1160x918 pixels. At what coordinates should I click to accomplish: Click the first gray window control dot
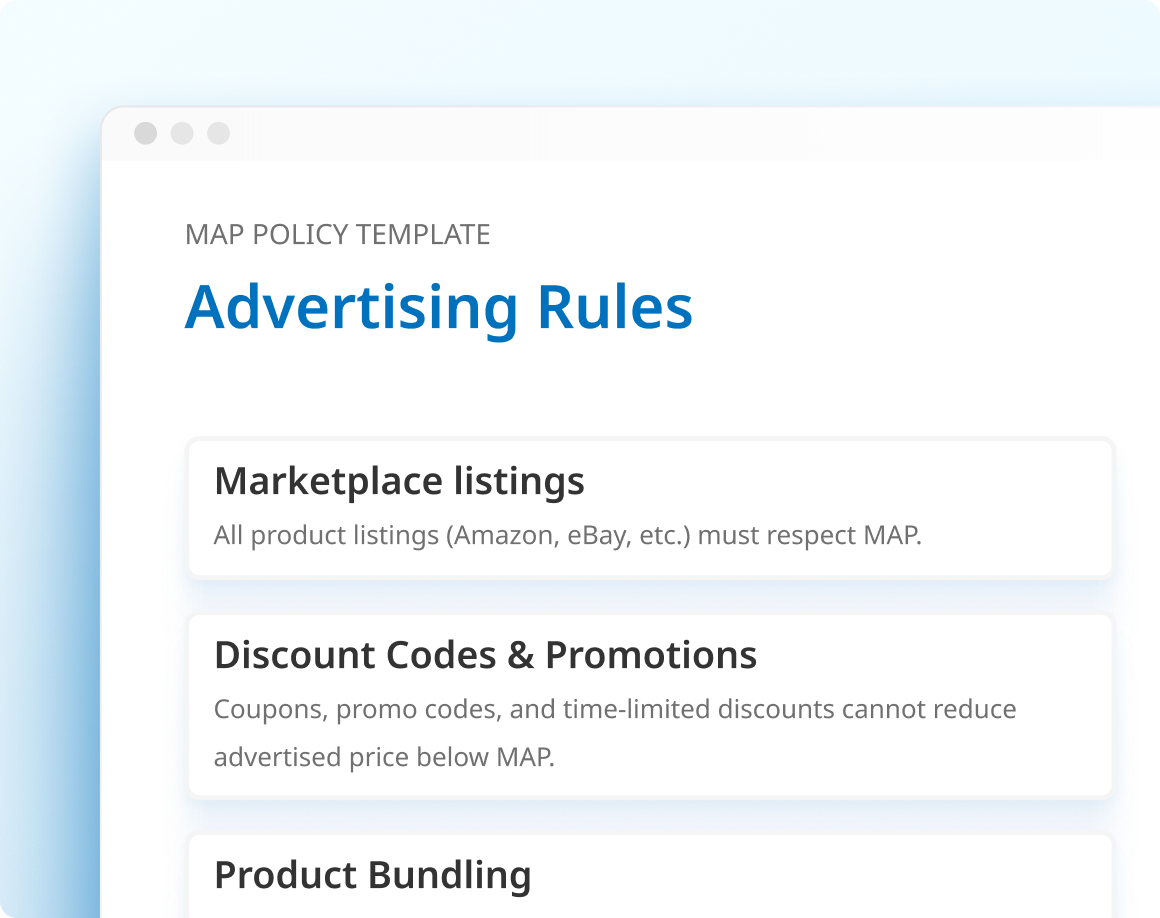(146, 133)
